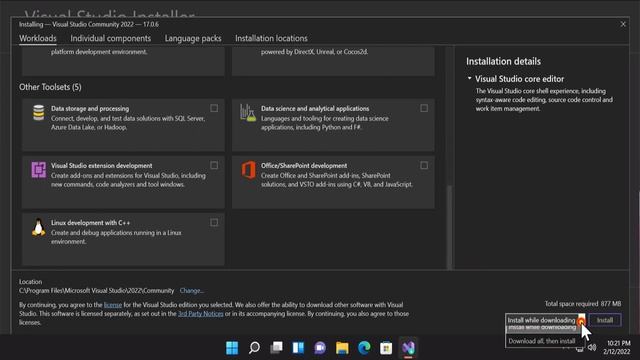Viewport: 640px width, 360px height.
Task: Open File Explorer from the taskbar
Action: (342, 348)
